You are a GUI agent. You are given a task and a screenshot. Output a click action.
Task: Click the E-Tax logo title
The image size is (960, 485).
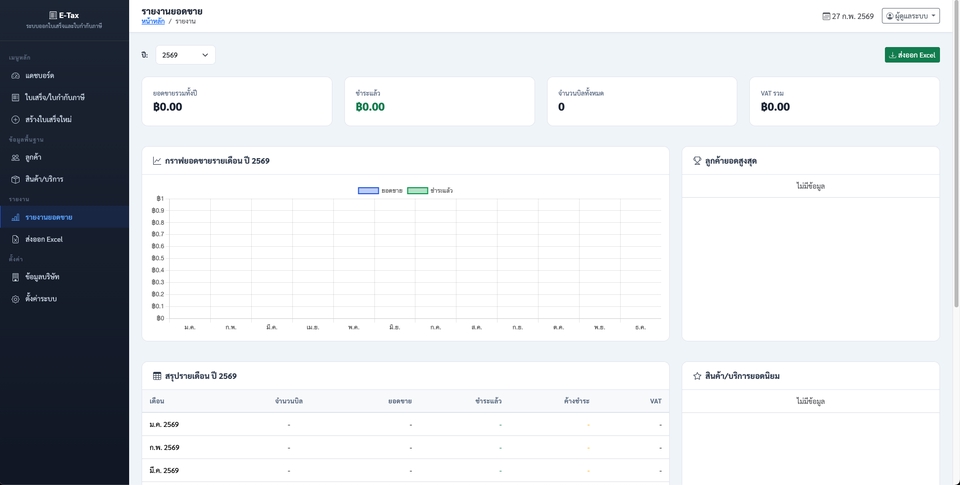point(64,15)
